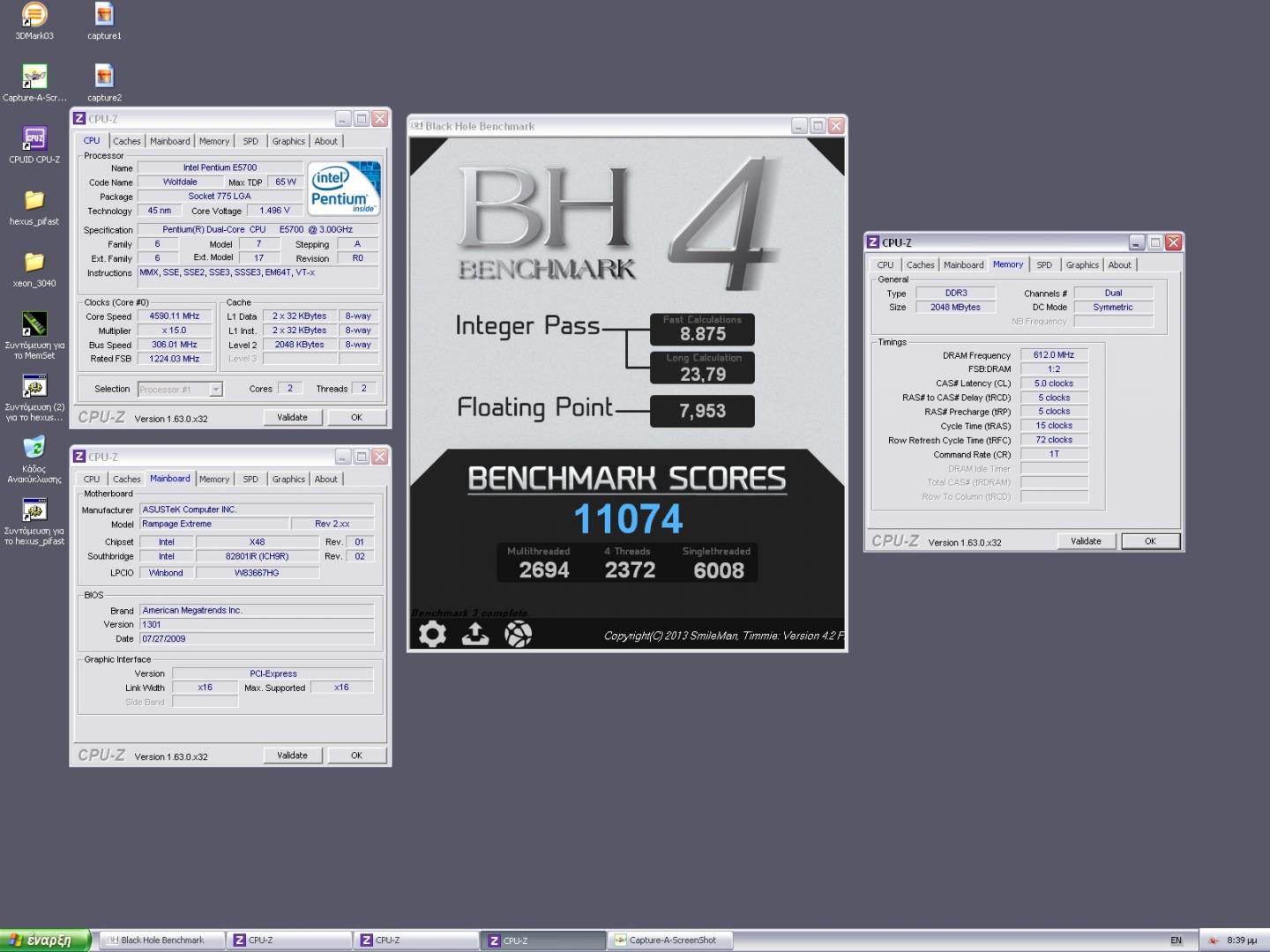Open Graphics tab in top-left CPU-Z window
The height and width of the screenshot is (952, 1270).
click(x=288, y=141)
